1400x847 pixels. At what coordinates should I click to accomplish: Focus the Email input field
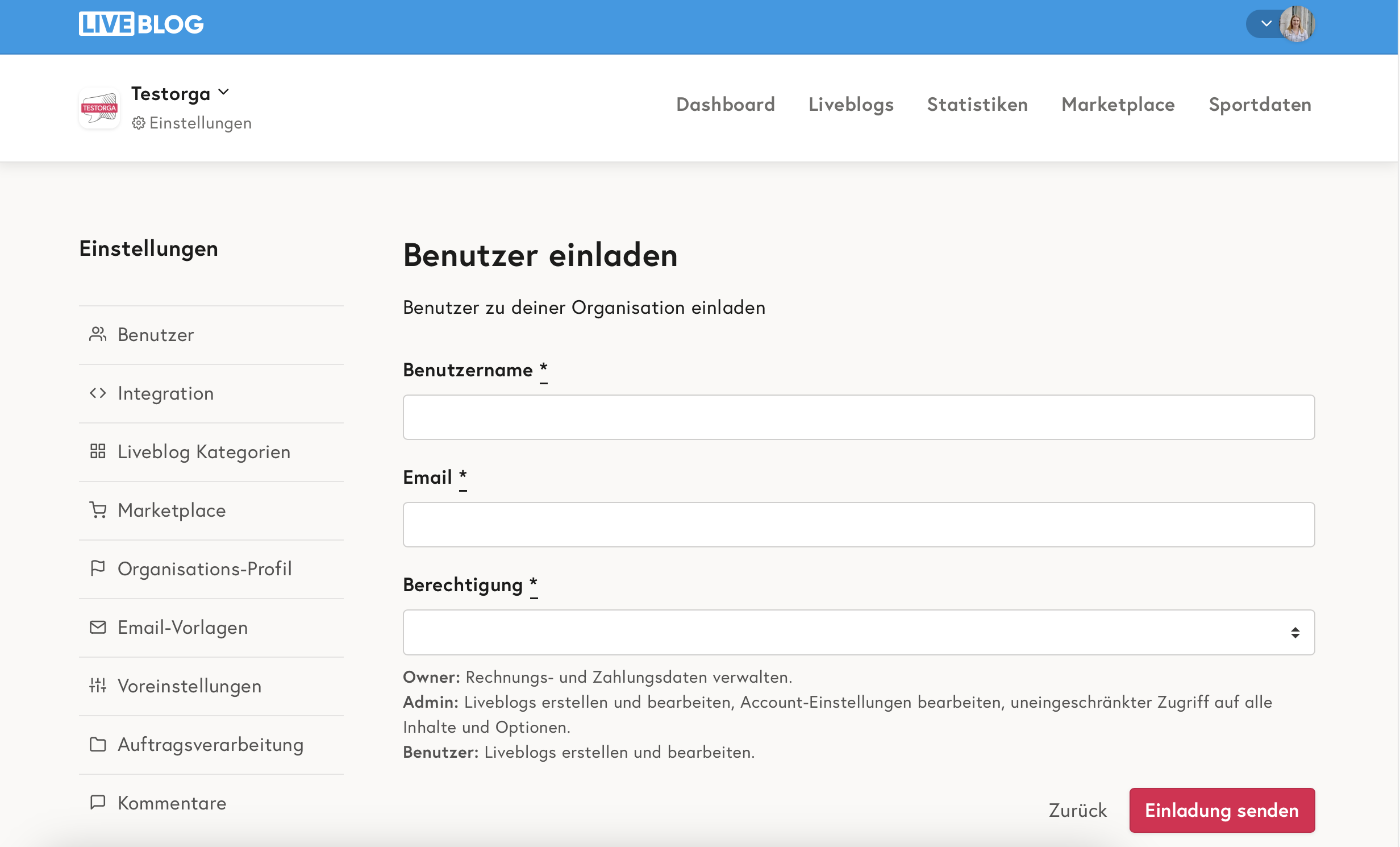click(859, 525)
